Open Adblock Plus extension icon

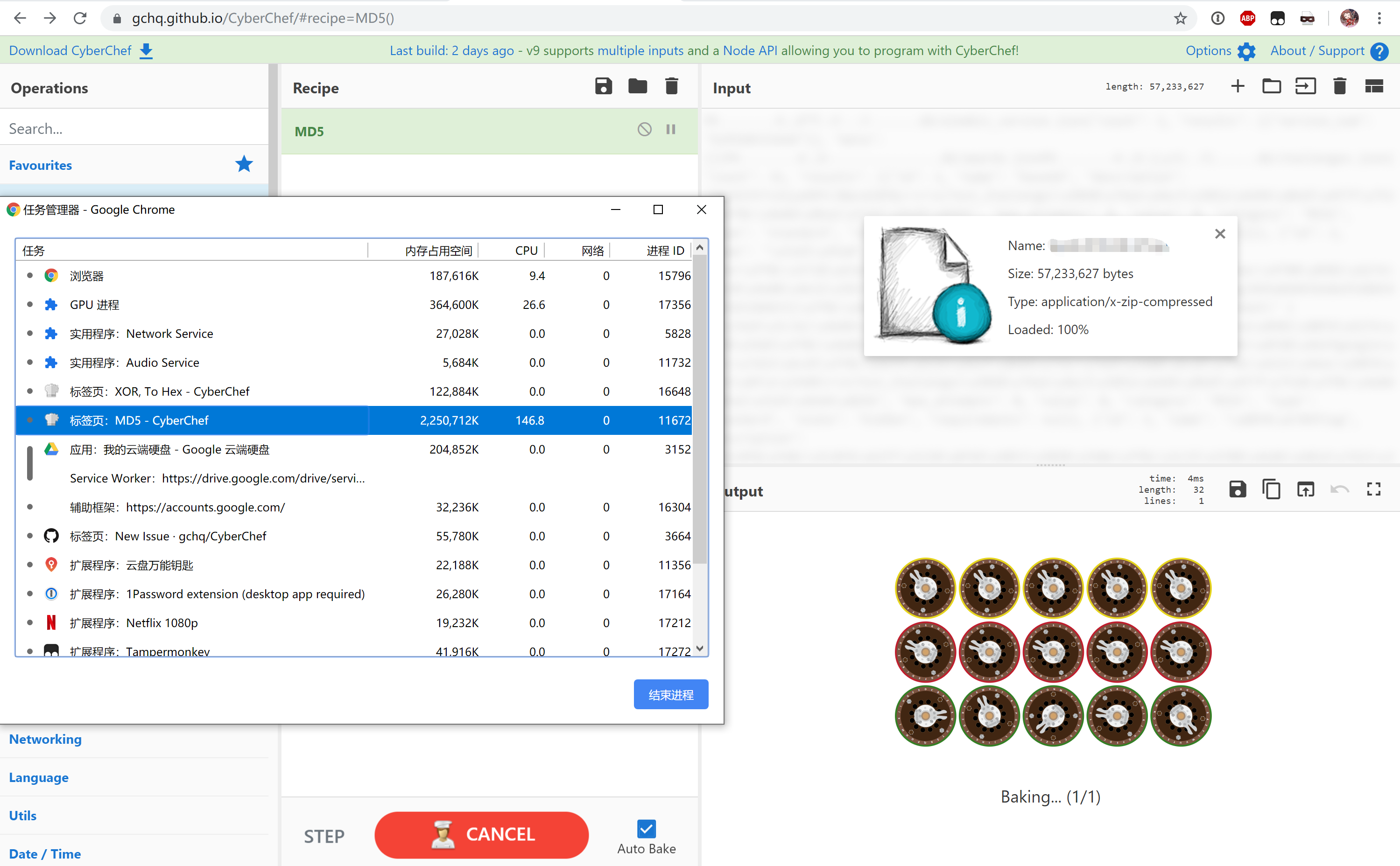1247,18
